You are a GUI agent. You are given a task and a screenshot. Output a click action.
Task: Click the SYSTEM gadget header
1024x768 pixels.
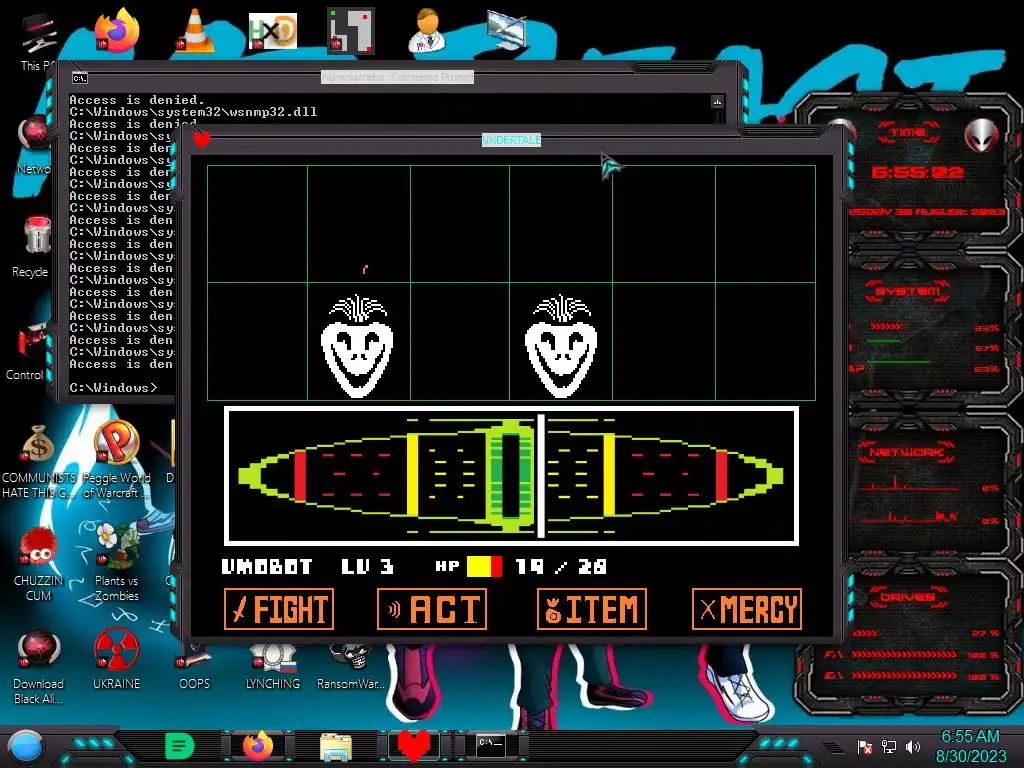908,291
